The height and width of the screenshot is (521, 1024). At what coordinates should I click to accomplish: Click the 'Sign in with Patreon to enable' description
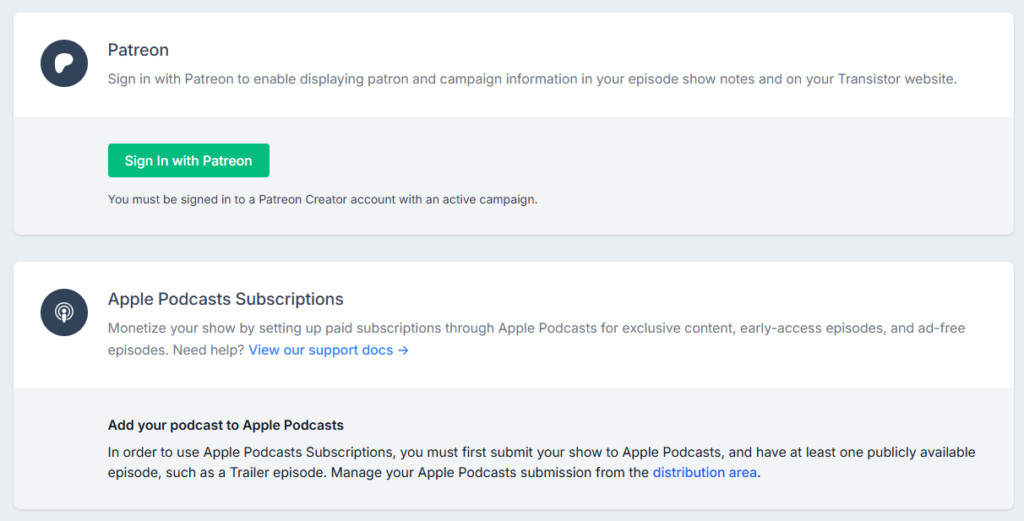click(x=532, y=79)
